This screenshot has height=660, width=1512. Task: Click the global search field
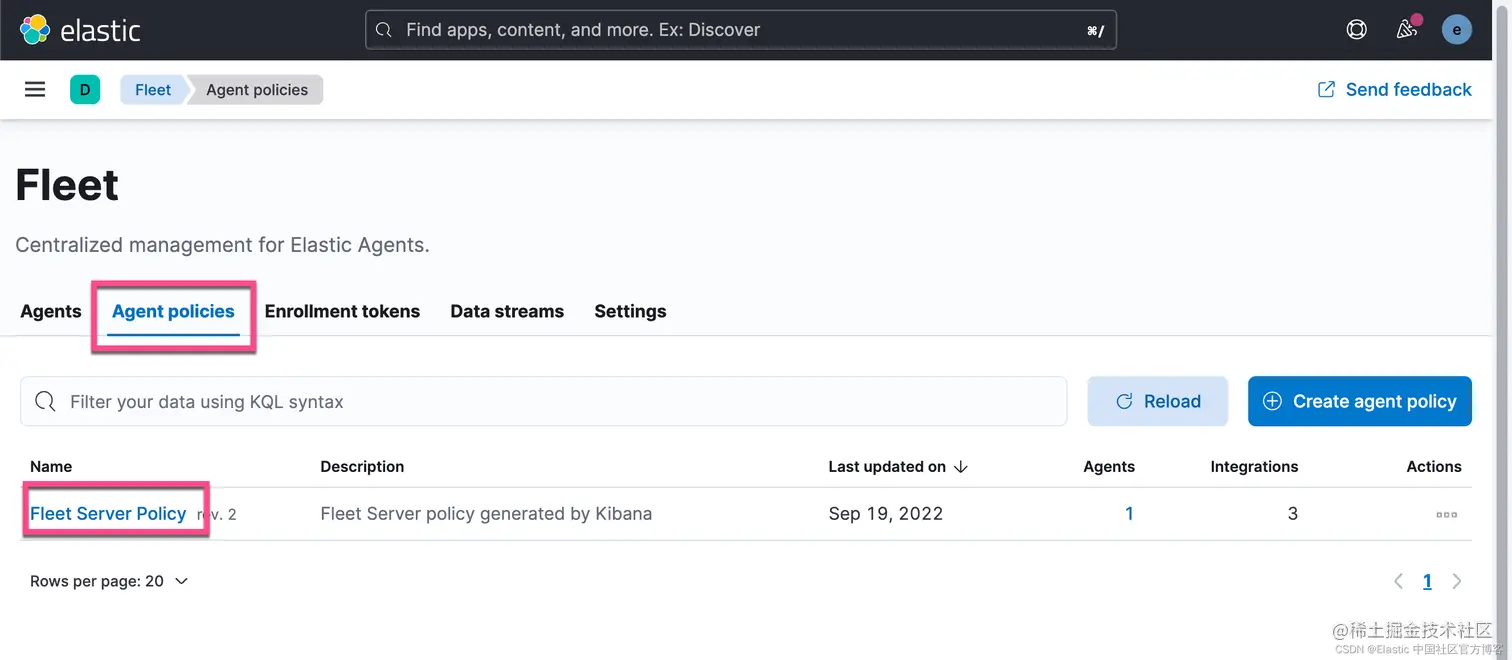[x=741, y=30]
